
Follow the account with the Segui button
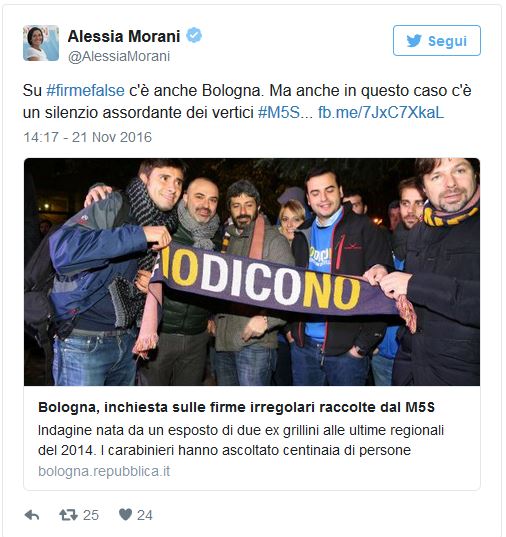coord(437,40)
